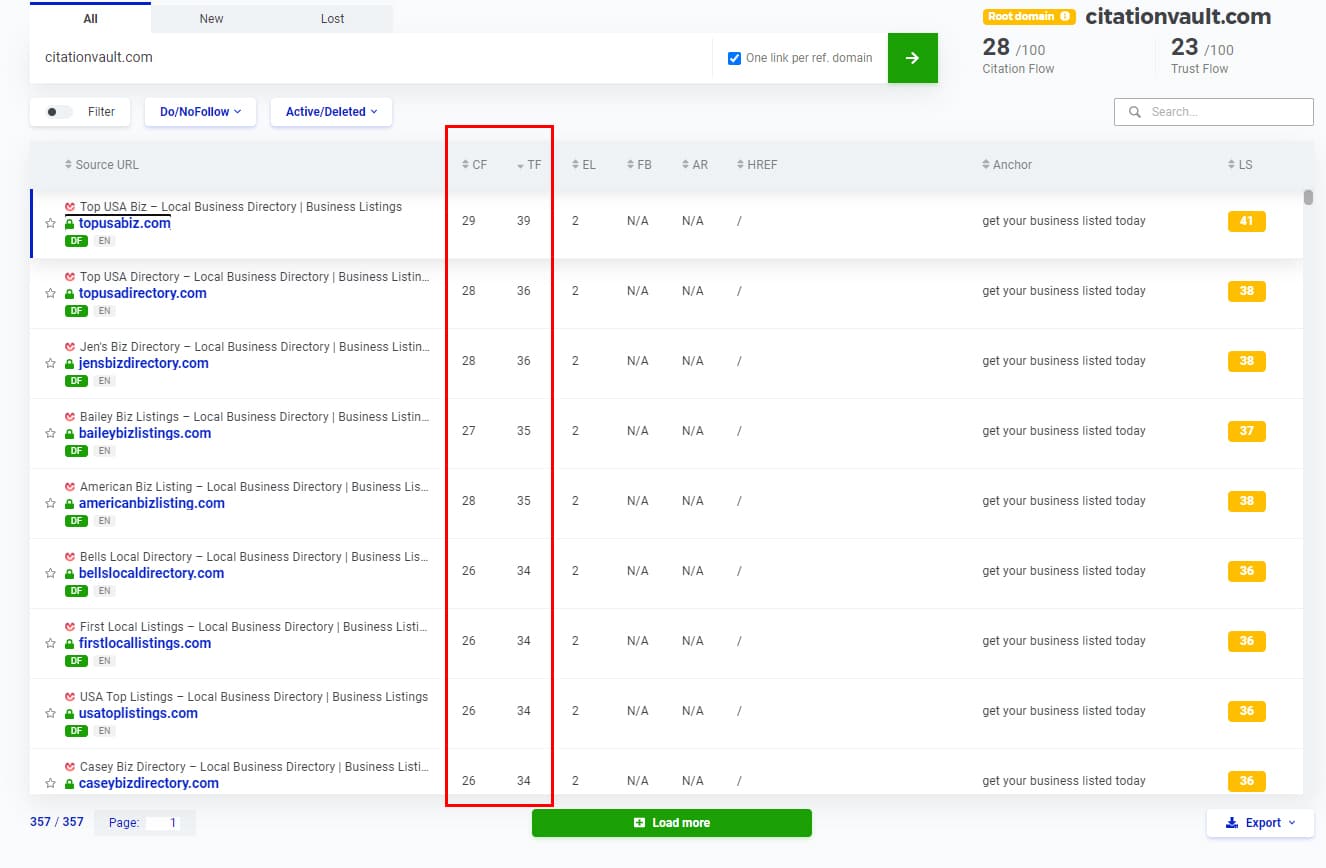The width and height of the screenshot is (1326, 868).
Task: Click the info icon on Root domain badge
Action: (x=1066, y=17)
